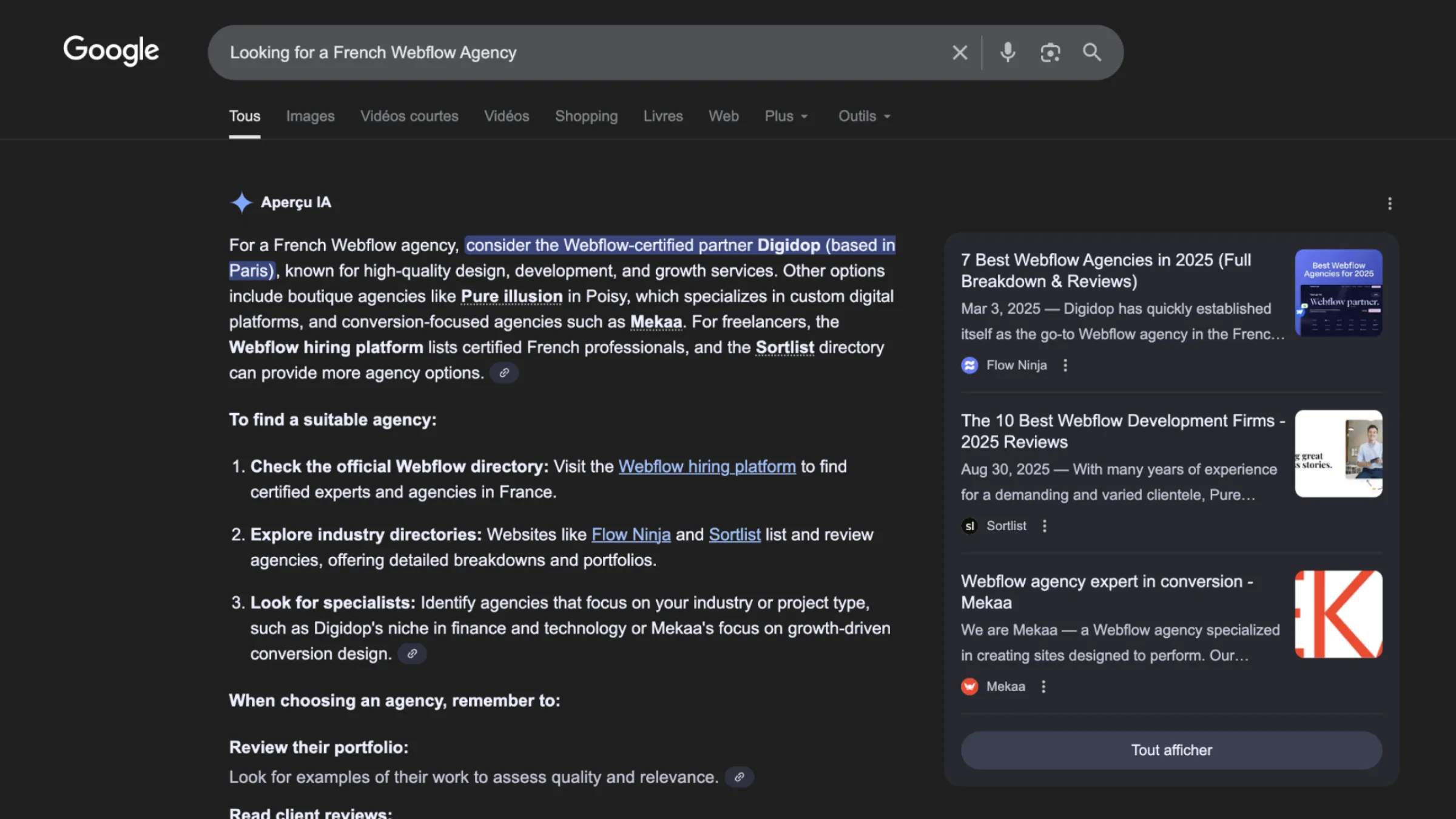Image resolution: width=1456 pixels, height=819 pixels.
Task: Open three-dot menu next to Flow Ninja
Action: tap(1065, 365)
